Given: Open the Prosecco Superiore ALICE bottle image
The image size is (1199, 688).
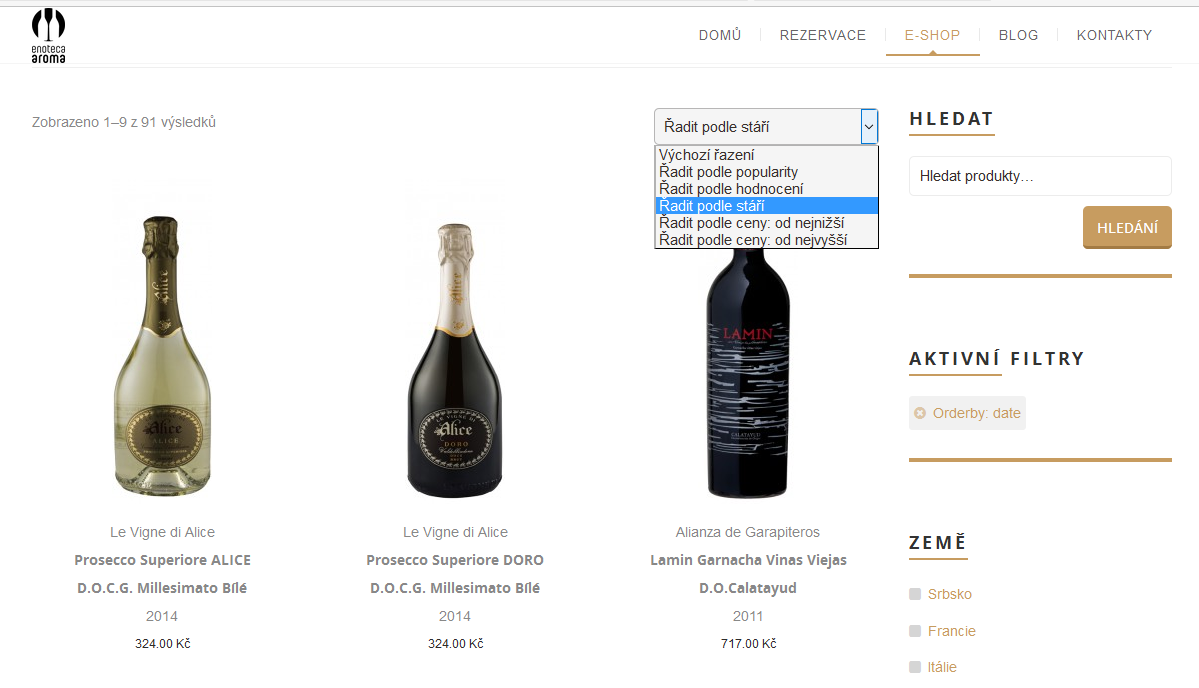Looking at the screenshot, I should (x=162, y=356).
